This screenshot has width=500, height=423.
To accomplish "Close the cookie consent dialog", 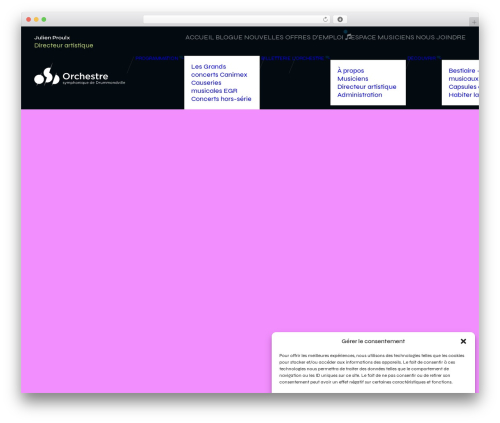I will [463, 341].
